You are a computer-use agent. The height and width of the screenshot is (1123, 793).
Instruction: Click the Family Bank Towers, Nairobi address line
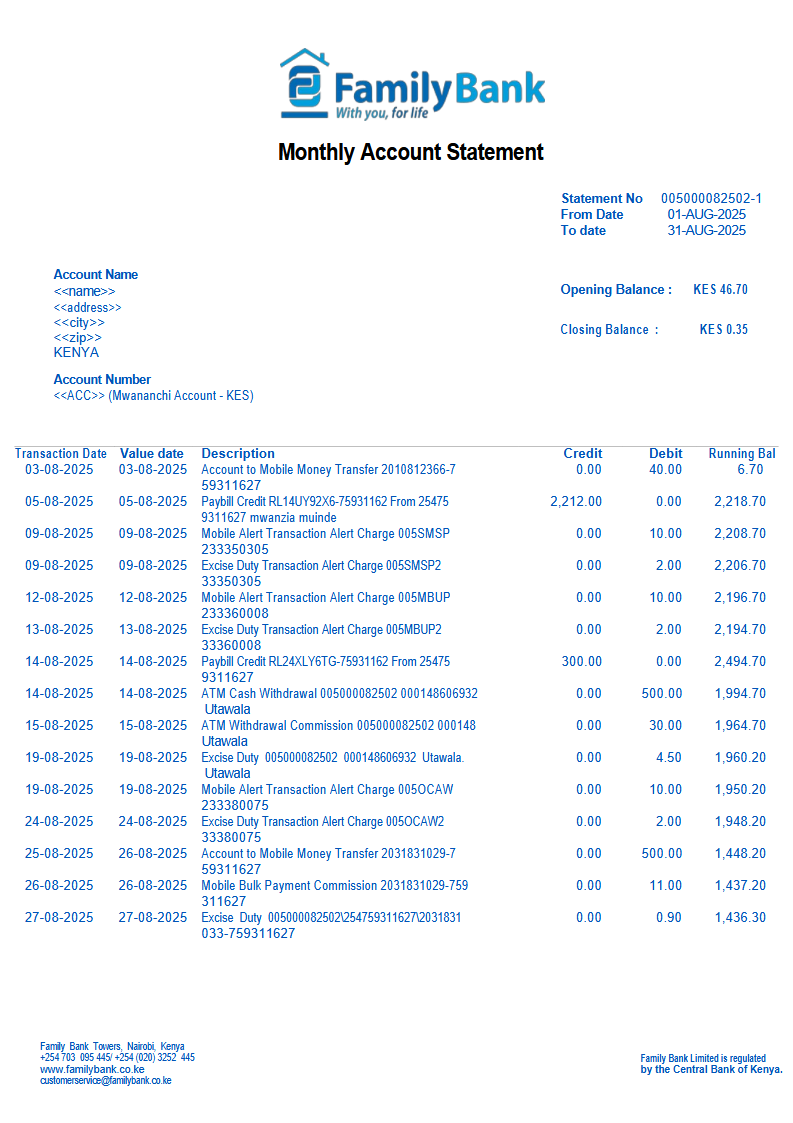pos(112,1046)
